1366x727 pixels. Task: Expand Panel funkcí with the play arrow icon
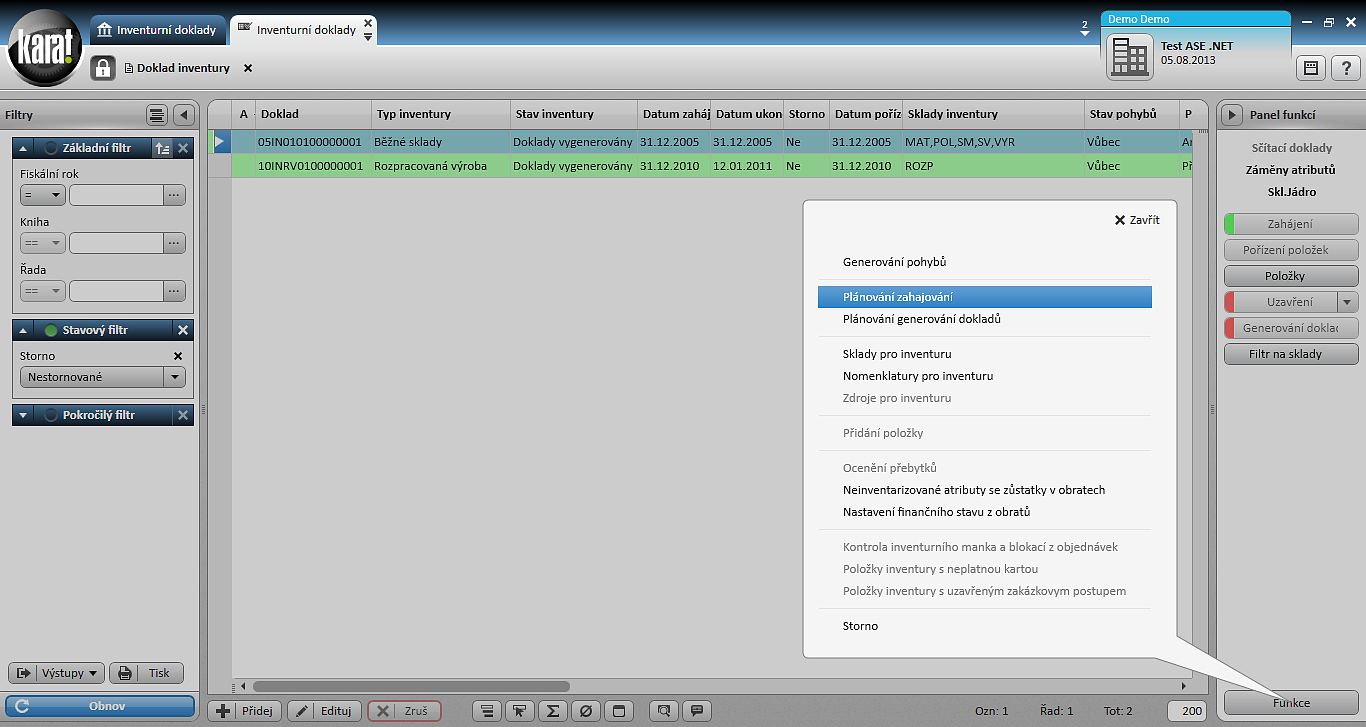(x=1233, y=115)
